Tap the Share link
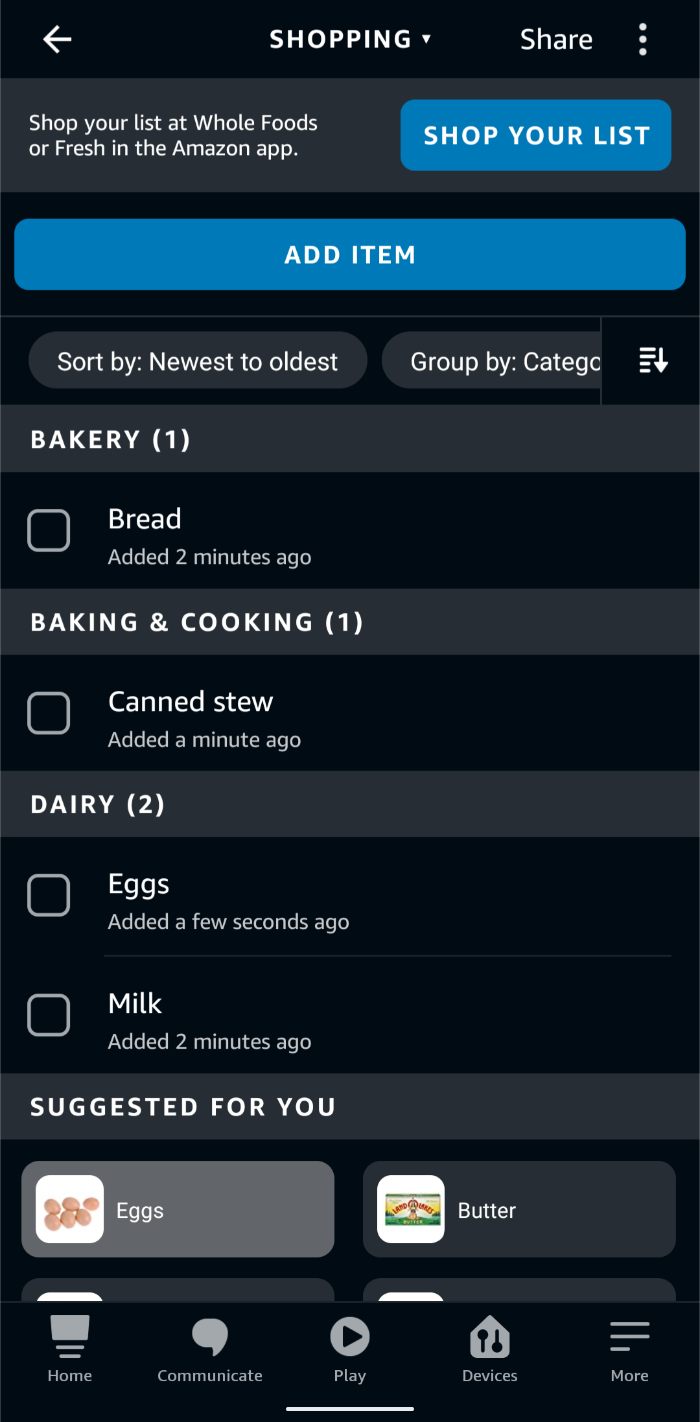The image size is (700, 1422). (556, 40)
